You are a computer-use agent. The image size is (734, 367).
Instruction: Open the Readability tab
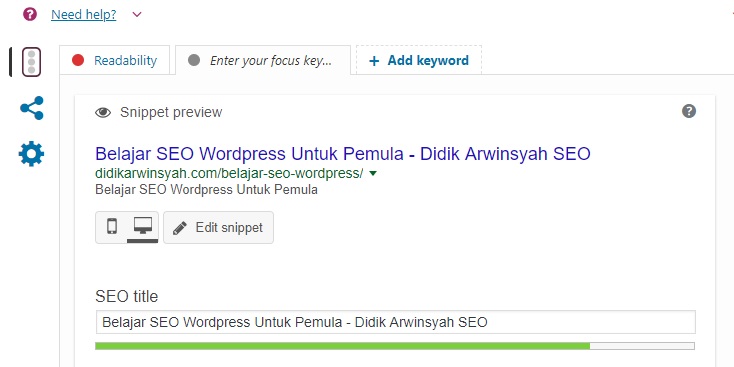tap(115, 60)
